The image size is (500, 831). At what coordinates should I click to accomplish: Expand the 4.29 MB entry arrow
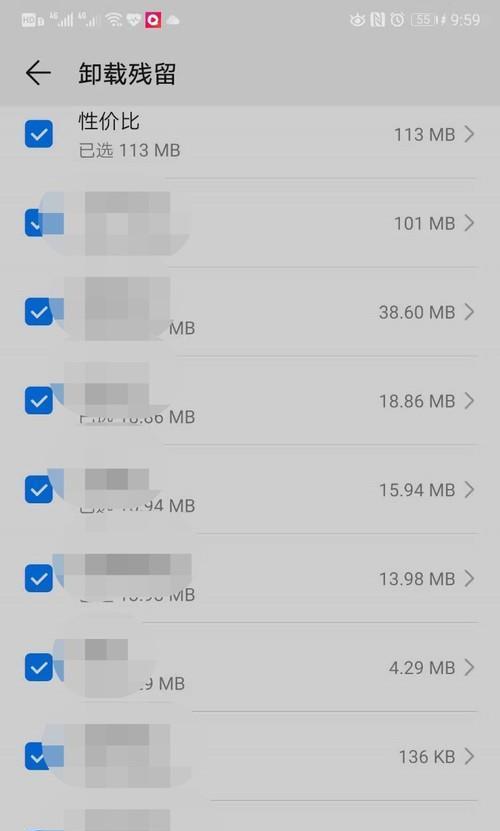469,667
